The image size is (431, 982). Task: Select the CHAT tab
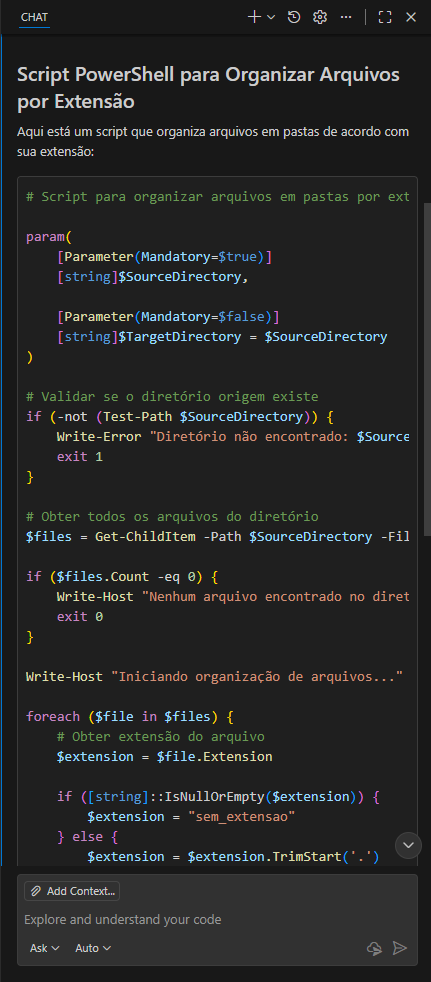coord(34,17)
